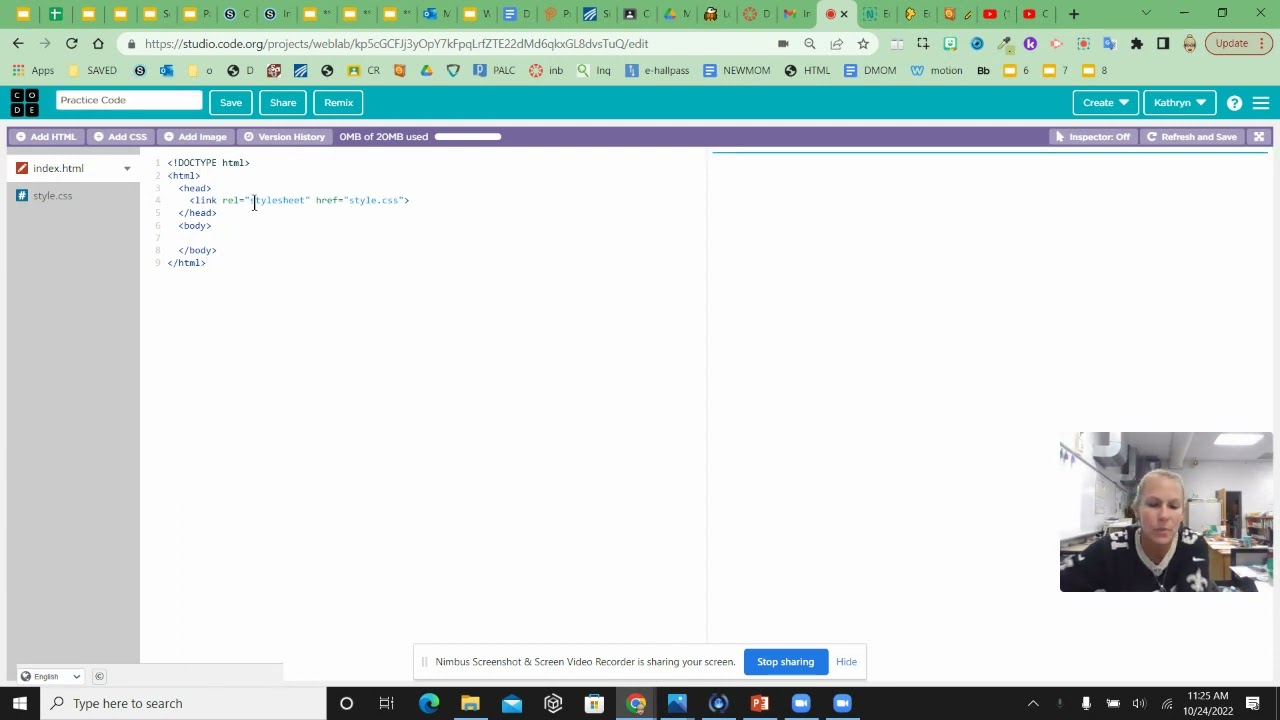Open the motion bookmark
The height and width of the screenshot is (720, 1280).
936,71
